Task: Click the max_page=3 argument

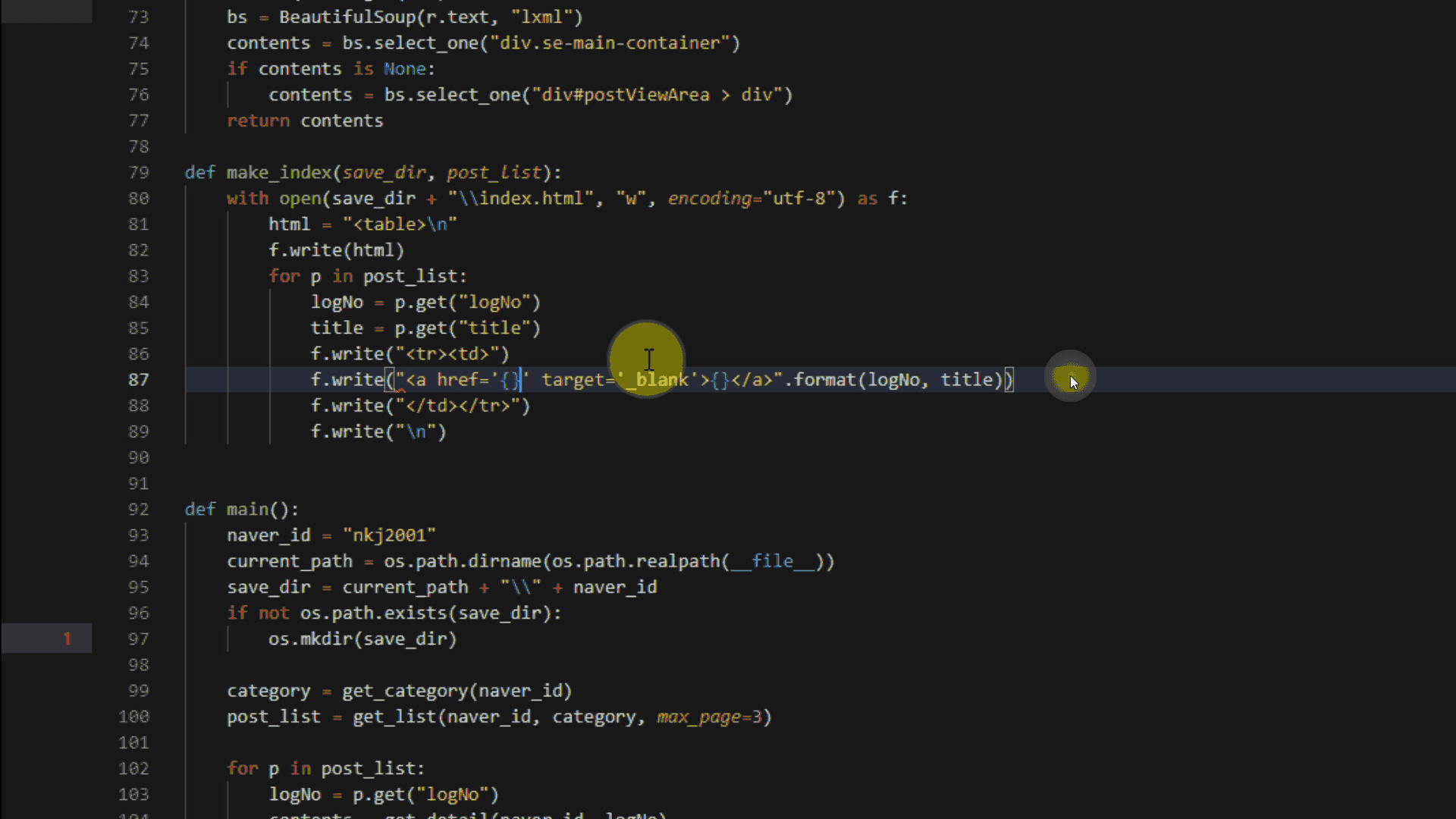Action: (708, 717)
